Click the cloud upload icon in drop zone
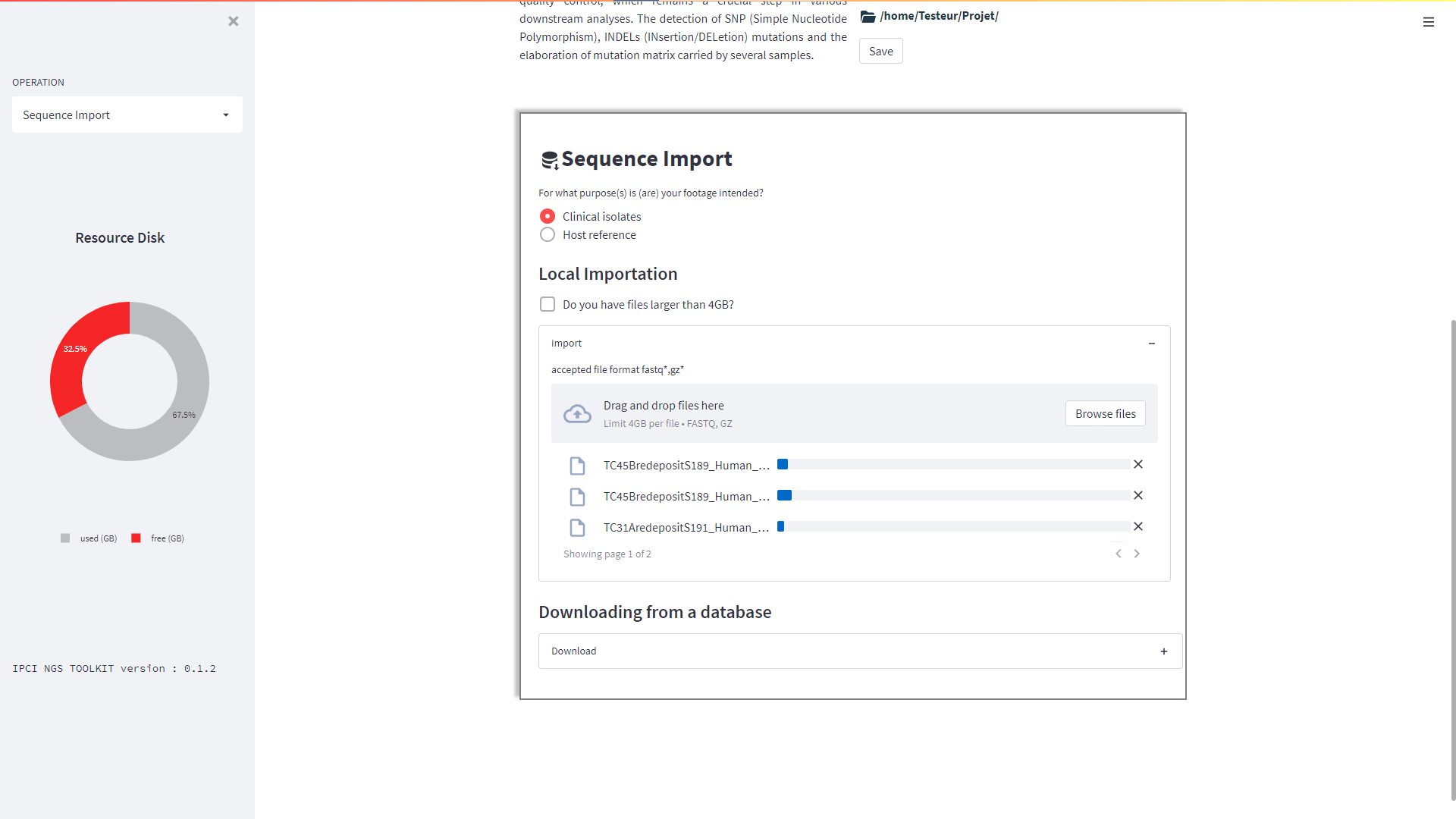 coord(577,414)
